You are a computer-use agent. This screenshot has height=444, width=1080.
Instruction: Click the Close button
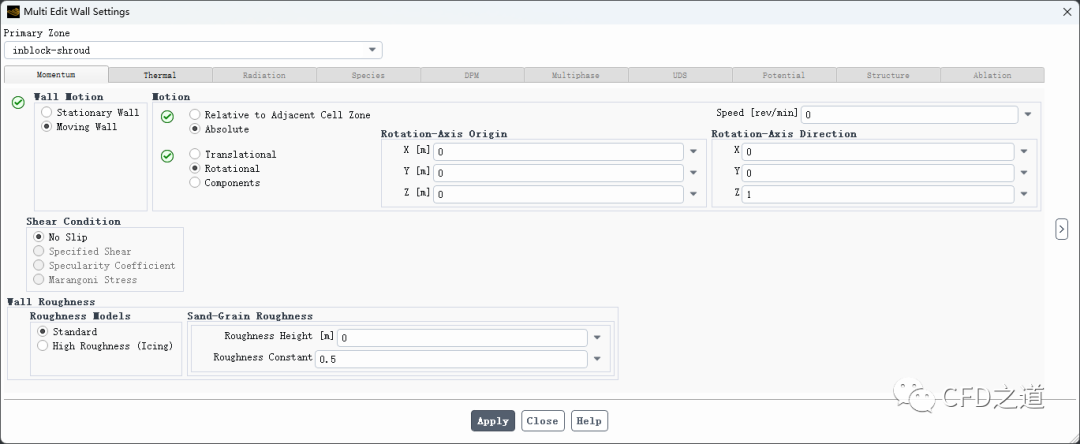coord(543,421)
